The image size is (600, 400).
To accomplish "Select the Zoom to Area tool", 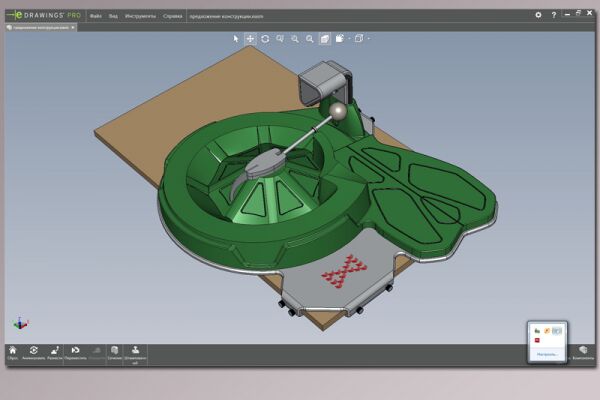I will click(280, 39).
